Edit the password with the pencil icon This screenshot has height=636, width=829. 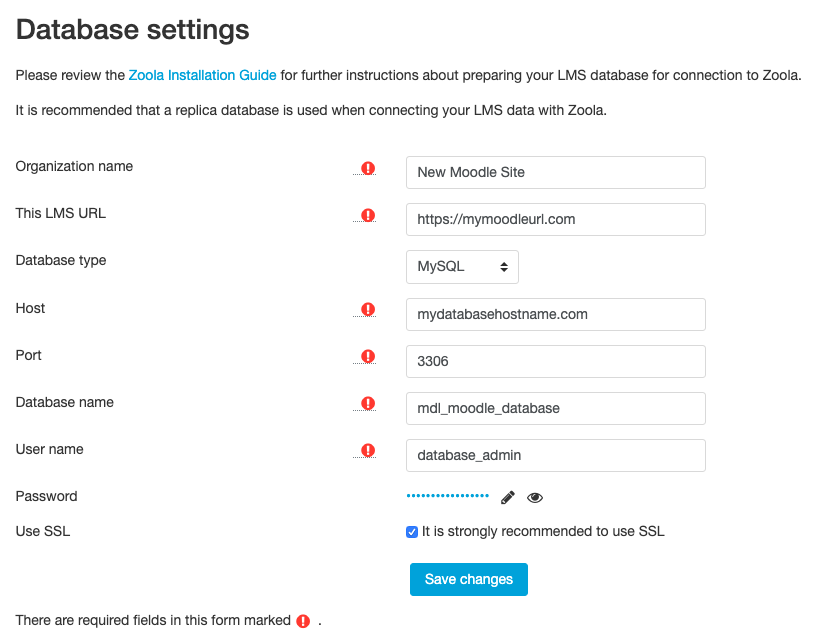tap(508, 497)
